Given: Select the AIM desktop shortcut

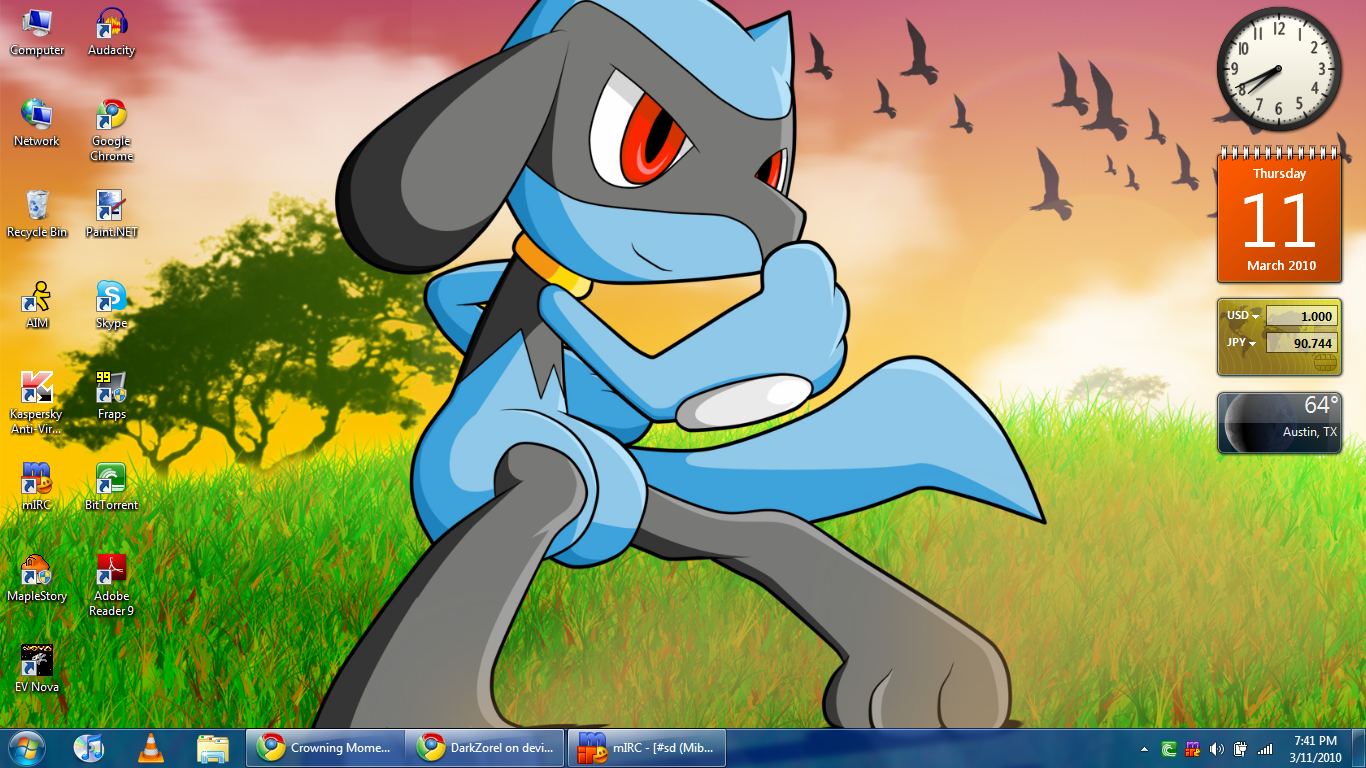Looking at the screenshot, I should pyautogui.click(x=37, y=306).
